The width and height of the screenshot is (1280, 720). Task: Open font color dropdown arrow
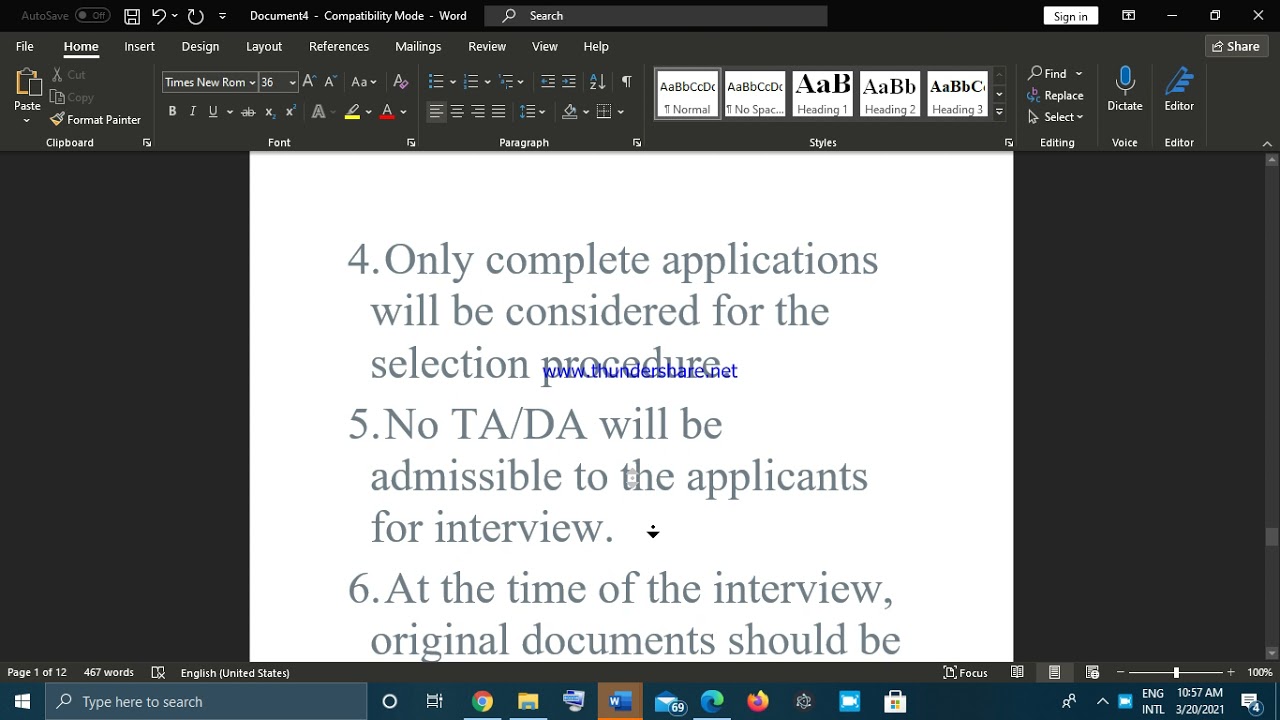click(x=403, y=112)
